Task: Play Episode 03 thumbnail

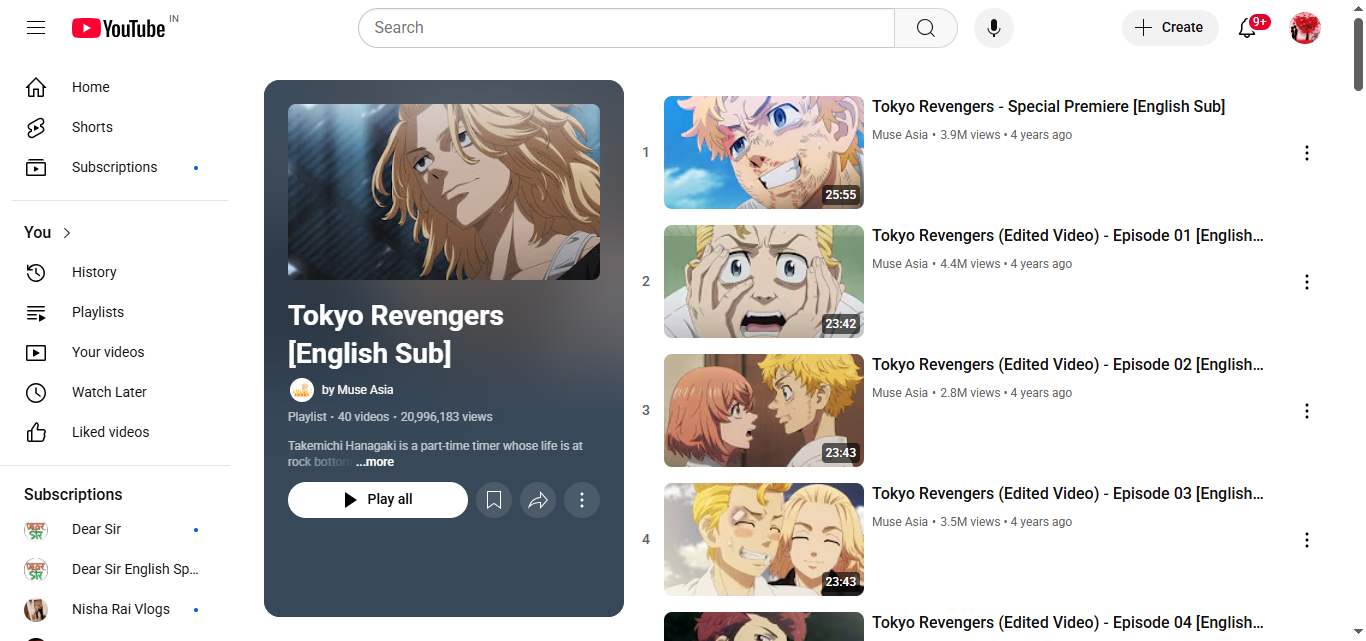Action: pos(764,539)
